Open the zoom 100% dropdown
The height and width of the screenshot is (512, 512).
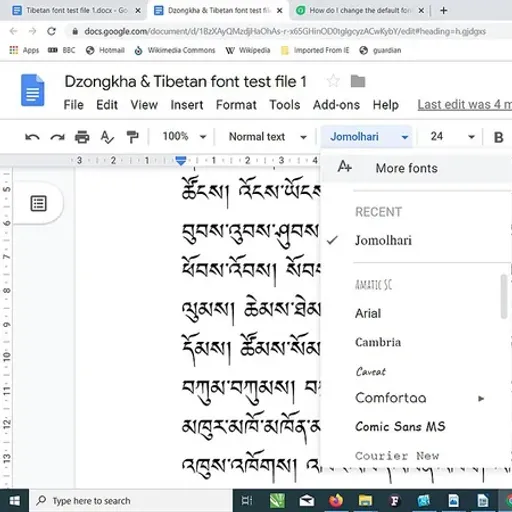[x=184, y=137]
